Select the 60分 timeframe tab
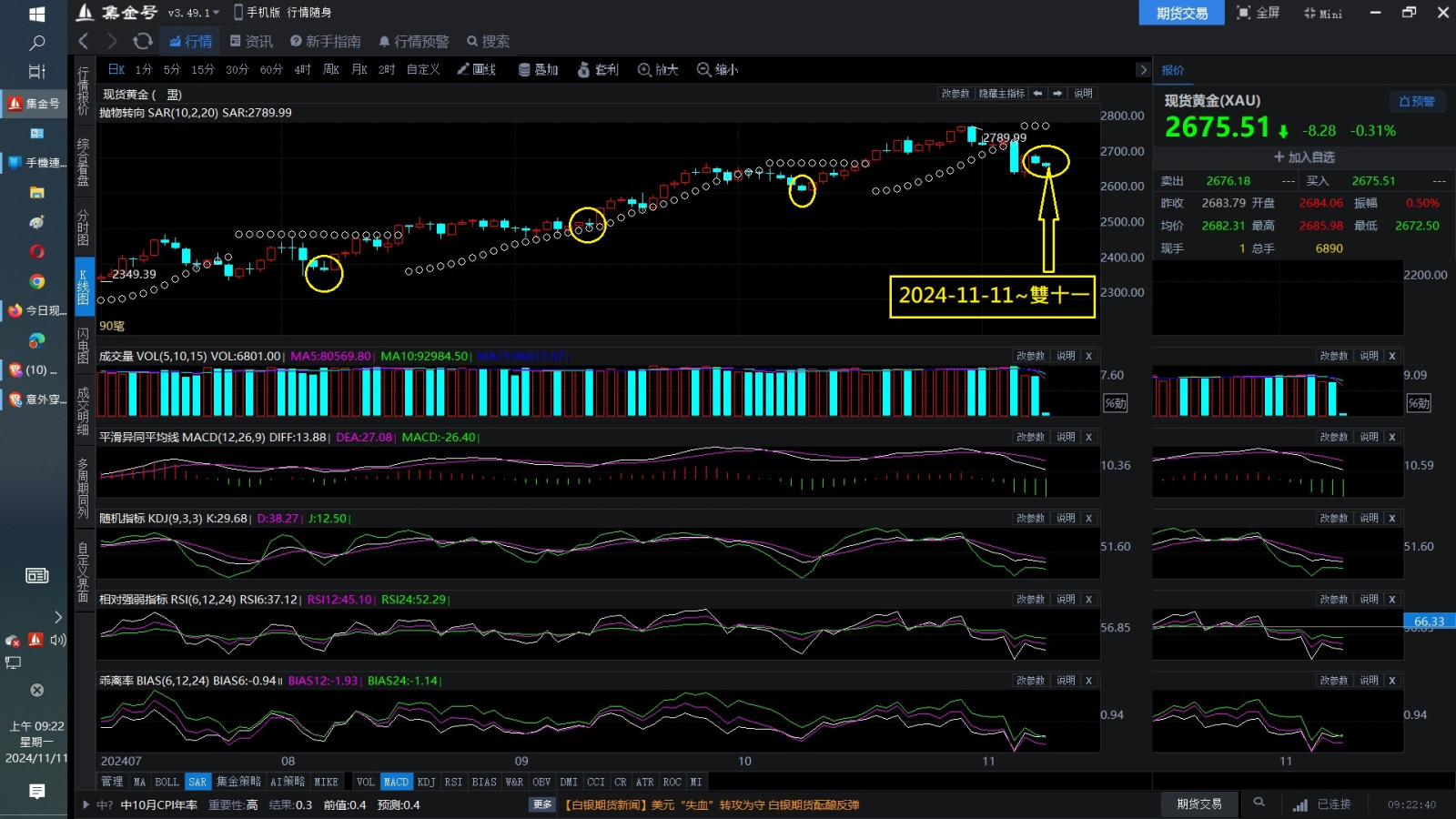Image resolution: width=1456 pixels, height=819 pixels. click(271, 69)
